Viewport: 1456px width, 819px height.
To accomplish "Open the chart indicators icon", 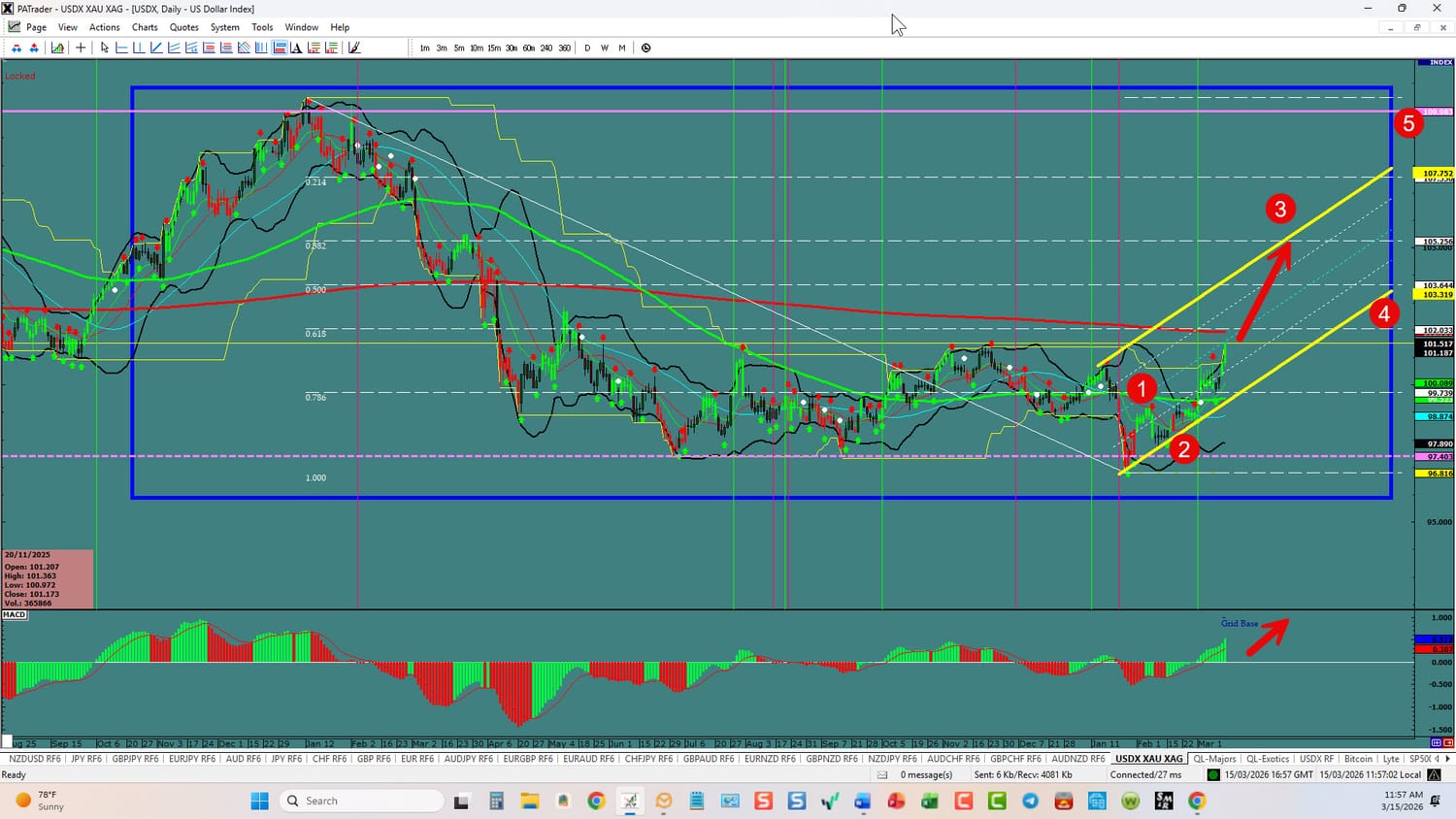I will point(58,48).
